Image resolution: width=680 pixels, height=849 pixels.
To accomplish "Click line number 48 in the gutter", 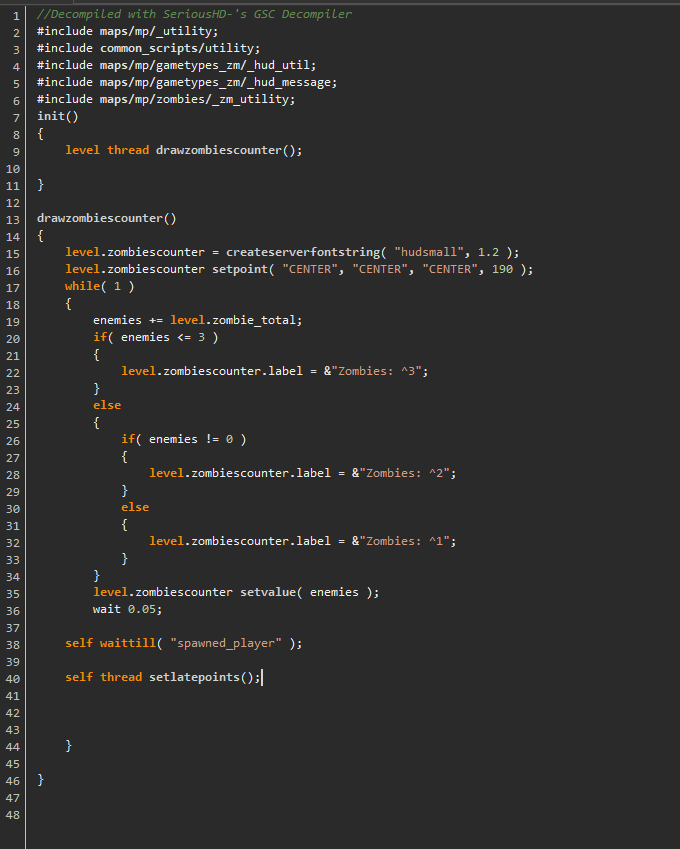I will (x=13, y=815).
